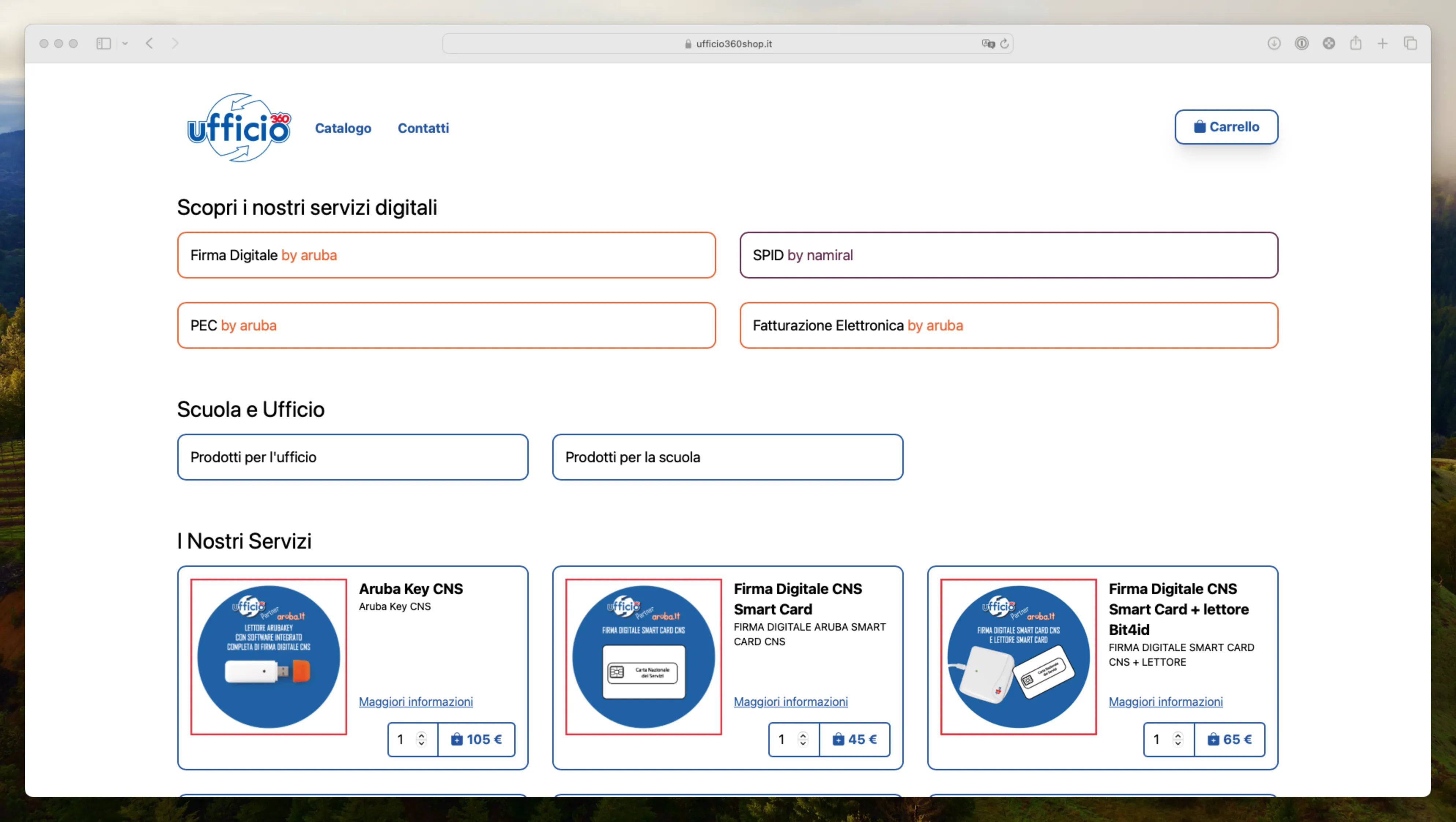Viewport: 1456px width, 822px height.
Task: Go back with the back arrow
Action: click(149, 44)
